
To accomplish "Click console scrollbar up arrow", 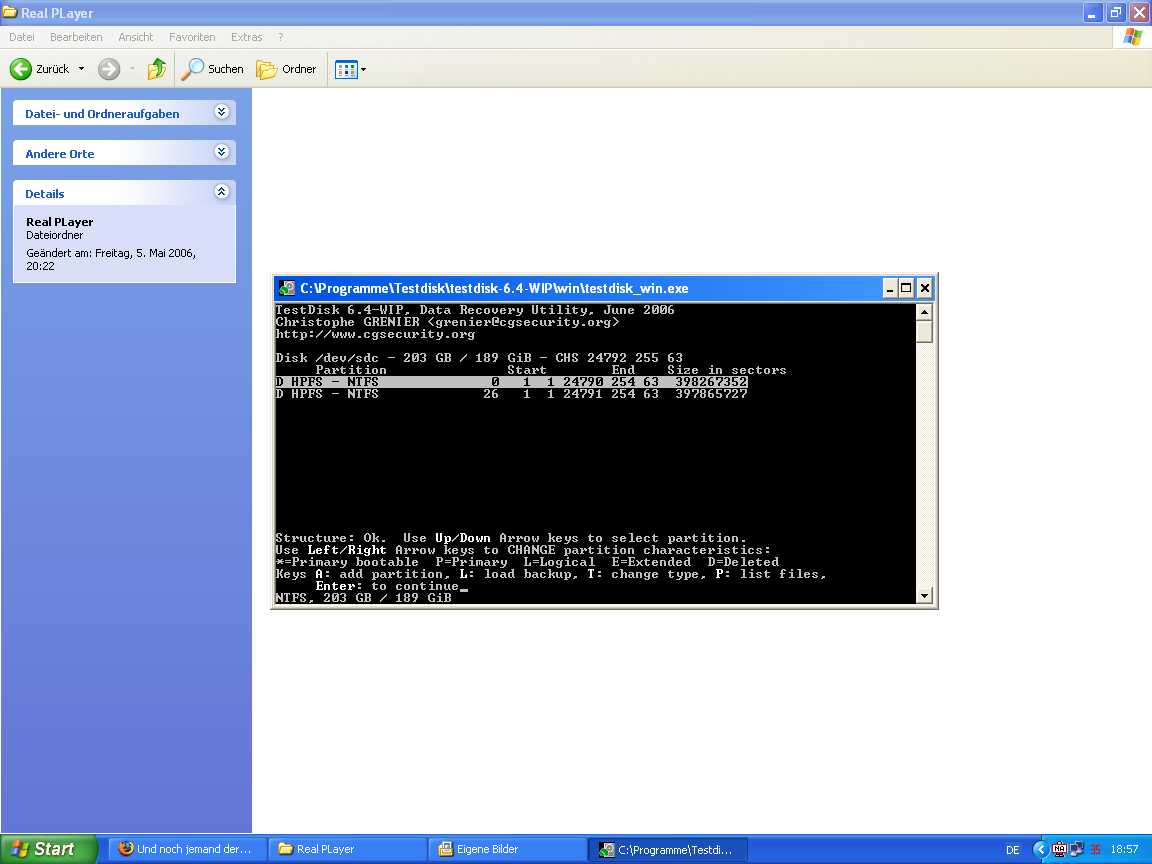I will coord(925,312).
